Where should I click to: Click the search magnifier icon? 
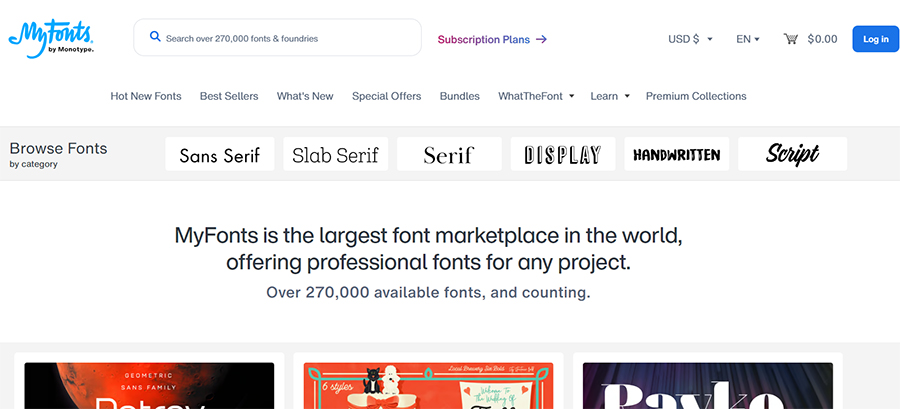point(155,37)
